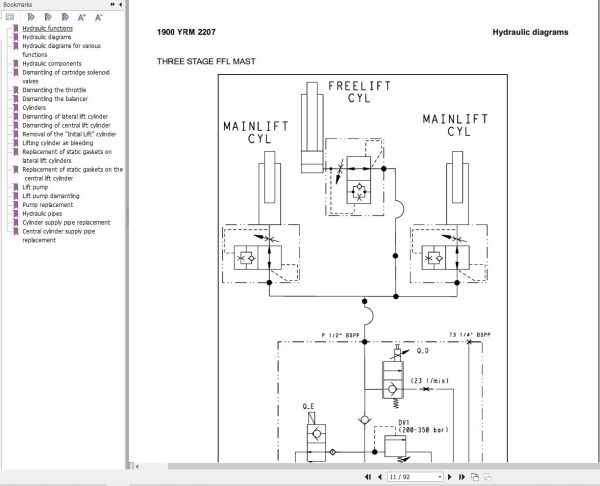600x486 pixels.
Task: Open the Hydraulic diagrams bookmark
Action: click(47, 37)
